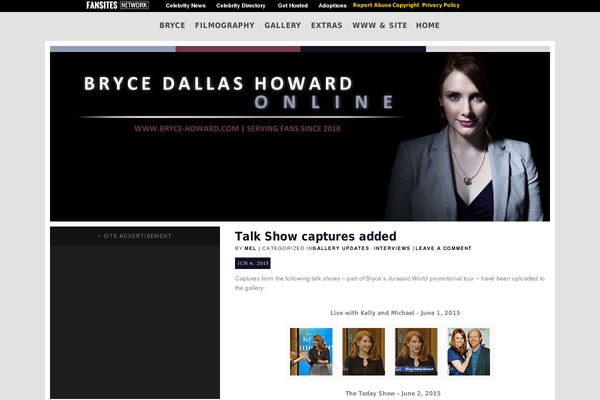
Task: Click the Bryce Dallas Howard Online header banner
Action: pyautogui.click(x=300, y=136)
